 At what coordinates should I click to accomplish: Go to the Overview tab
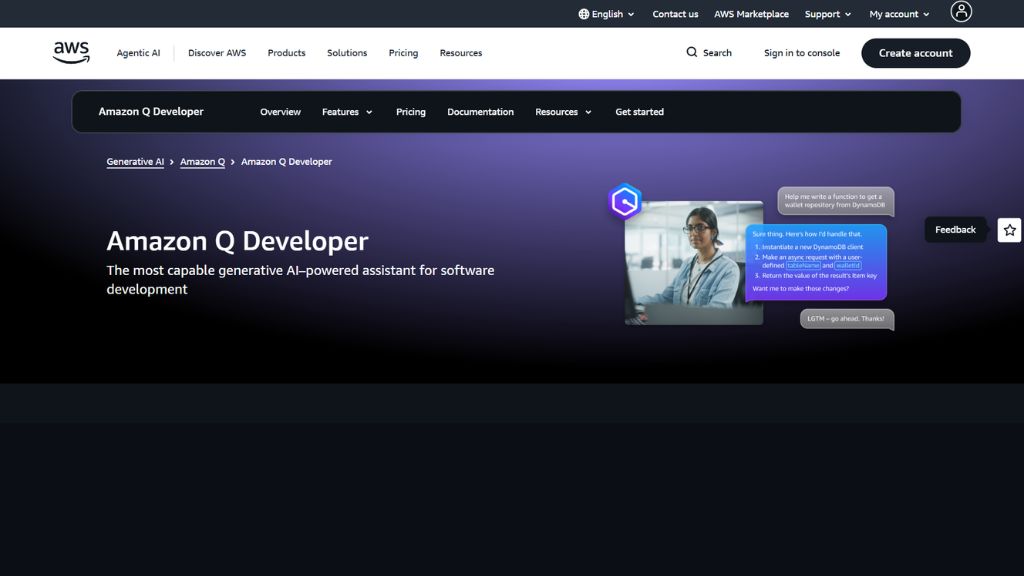click(x=280, y=112)
